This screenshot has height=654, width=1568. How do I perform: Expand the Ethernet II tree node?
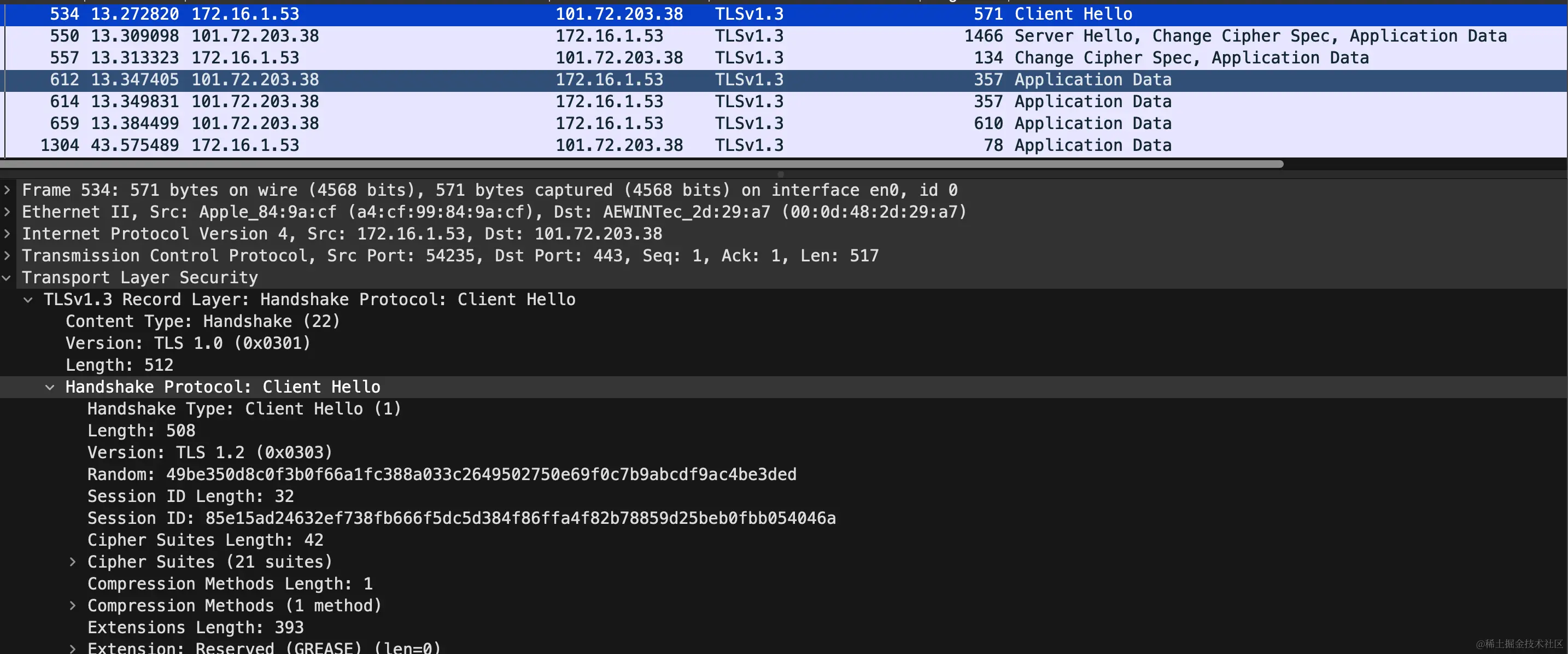pos(7,212)
